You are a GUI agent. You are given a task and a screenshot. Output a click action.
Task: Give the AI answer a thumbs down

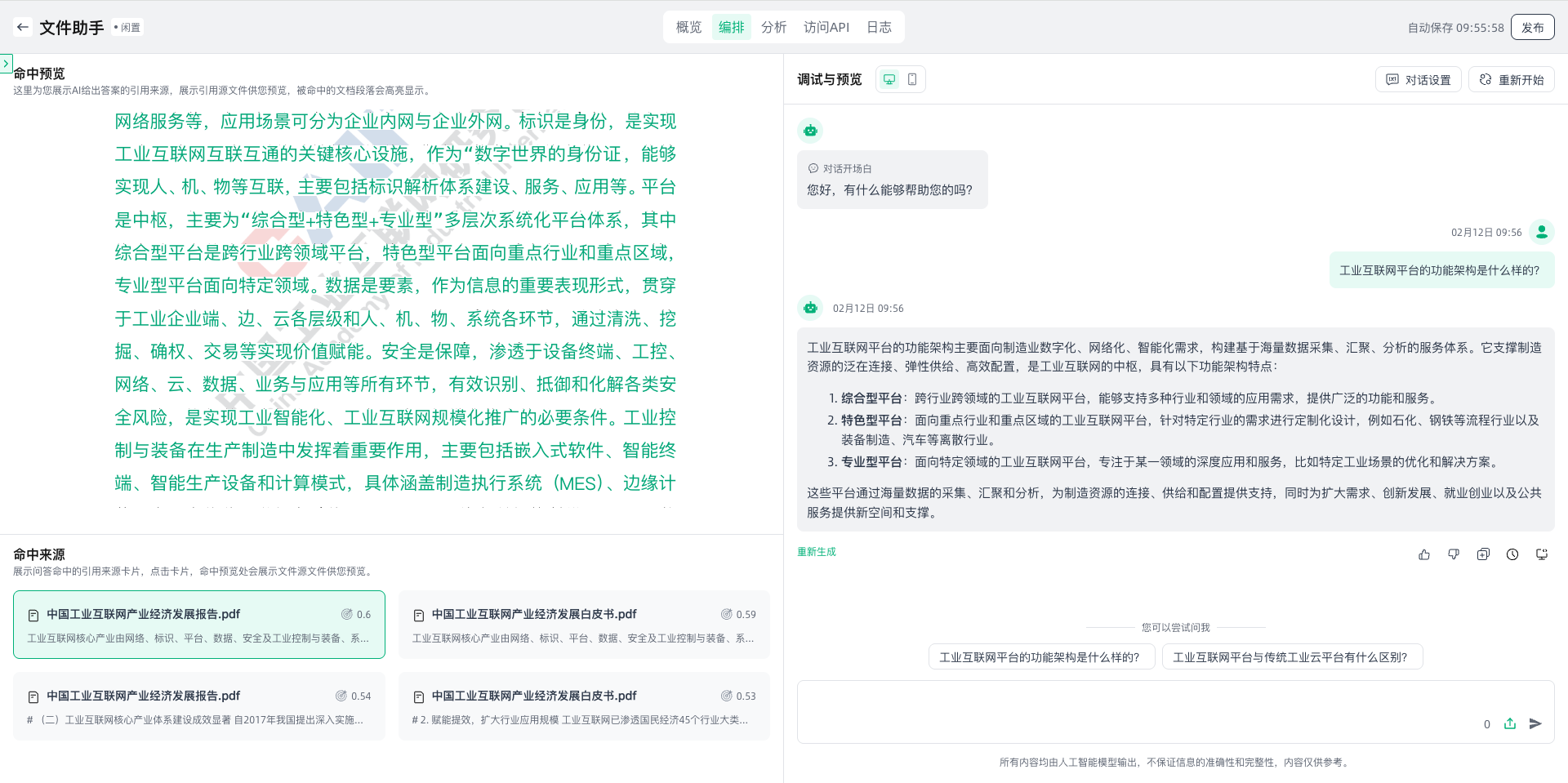[1454, 554]
